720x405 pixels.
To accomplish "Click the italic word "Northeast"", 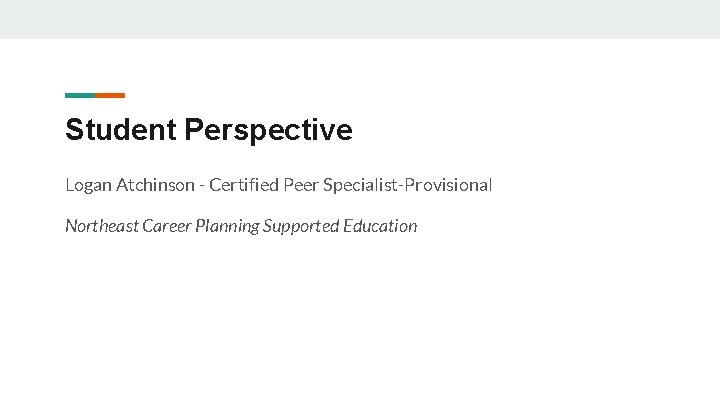I will 102,226.
